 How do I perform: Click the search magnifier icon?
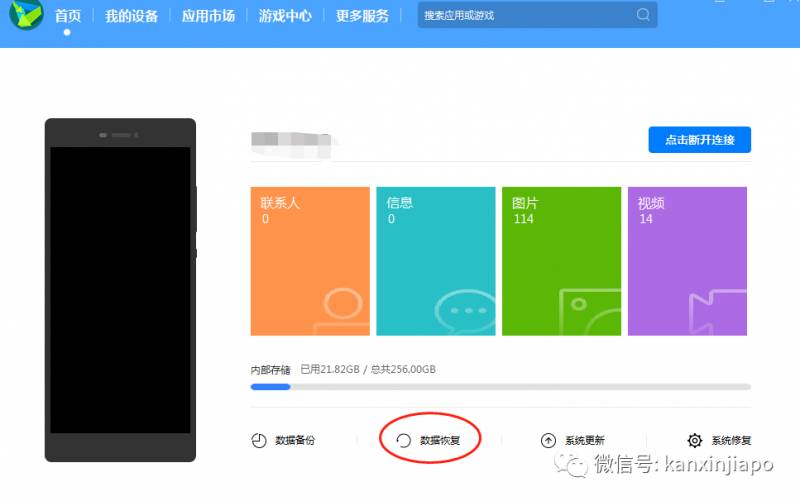tap(643, 15)
